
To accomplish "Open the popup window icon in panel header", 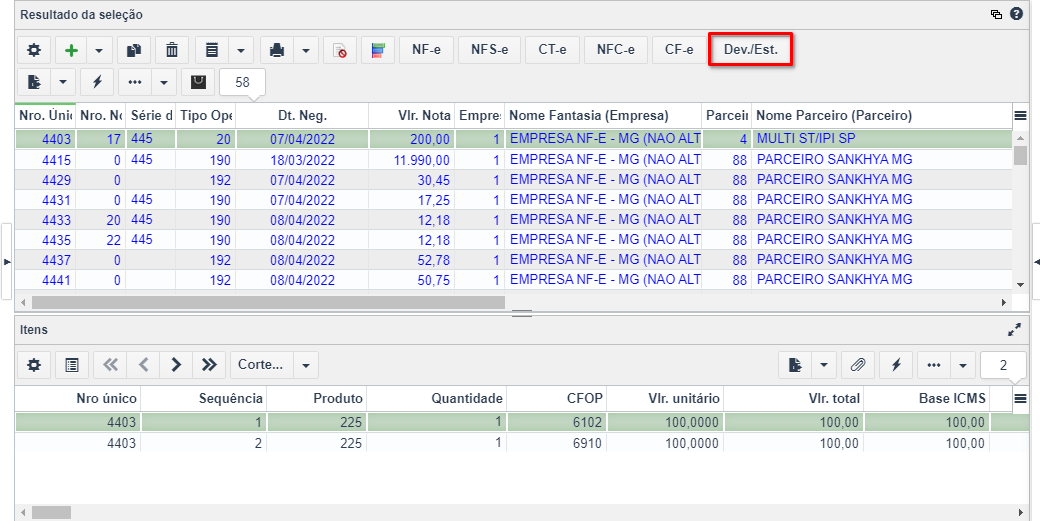I will click(996, 14).
